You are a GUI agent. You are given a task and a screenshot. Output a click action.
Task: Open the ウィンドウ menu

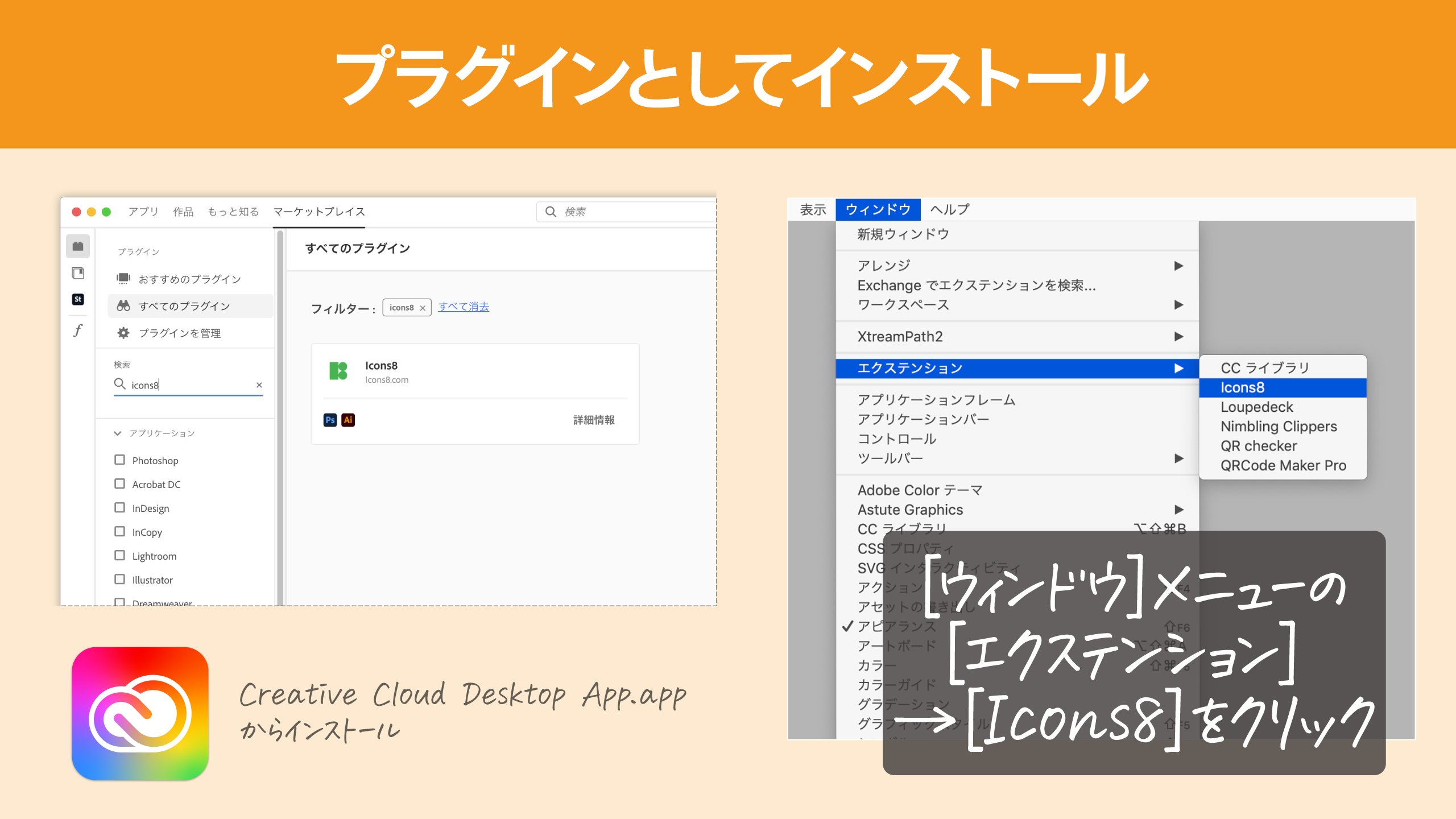[878, 209]
